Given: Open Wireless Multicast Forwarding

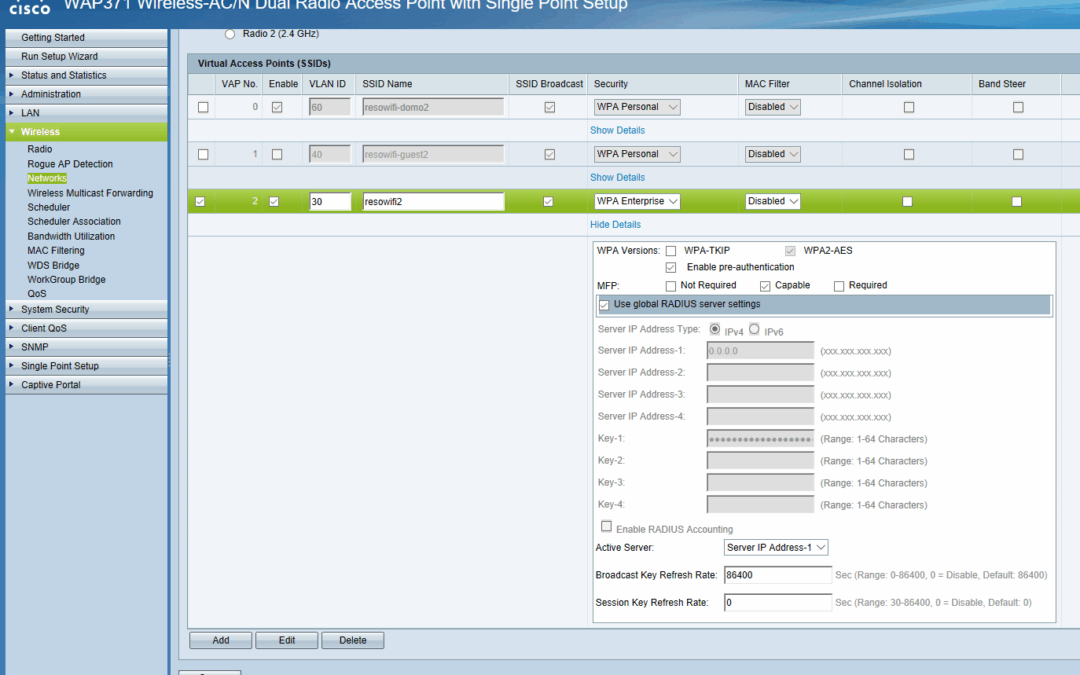Looking at the screenshot, I should pyautogui.click(x=90, y=193).
